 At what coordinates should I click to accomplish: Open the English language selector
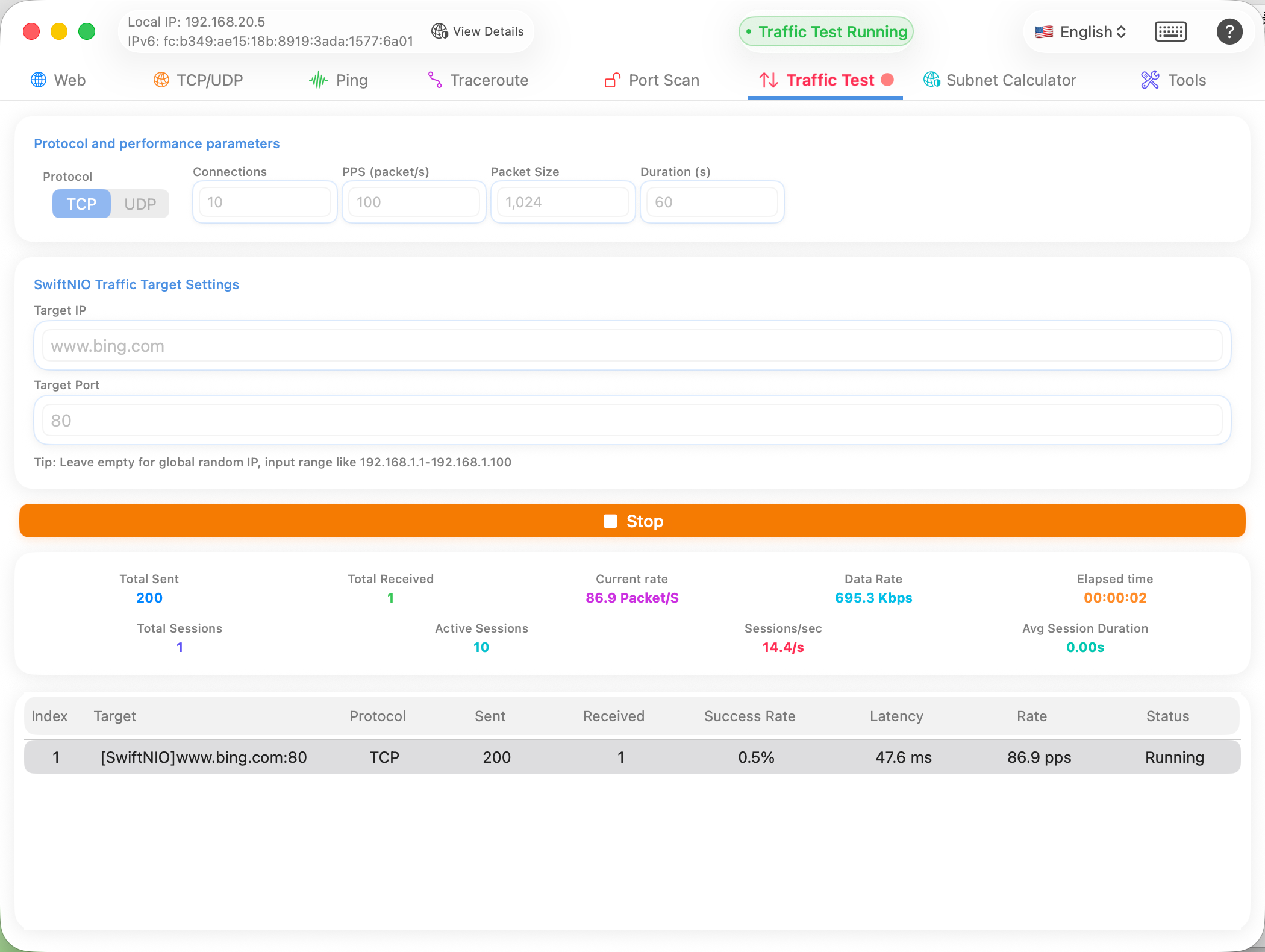coord(1080,31)
